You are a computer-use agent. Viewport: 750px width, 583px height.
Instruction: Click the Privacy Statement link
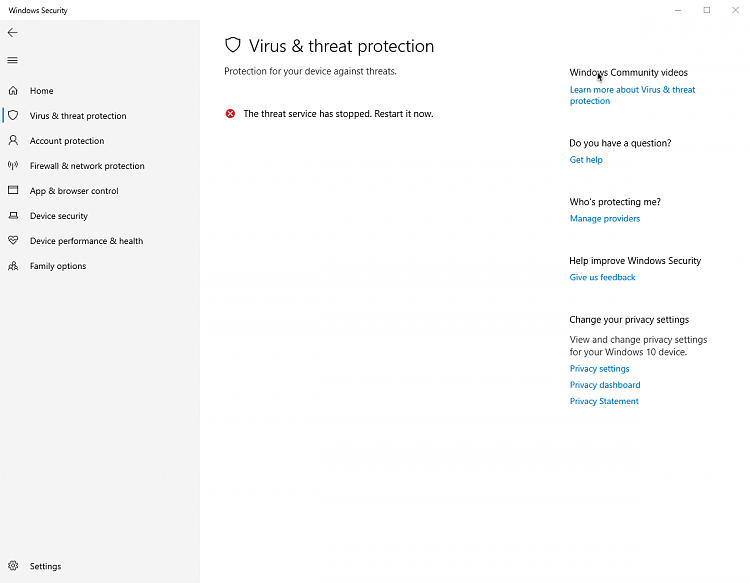604,401
